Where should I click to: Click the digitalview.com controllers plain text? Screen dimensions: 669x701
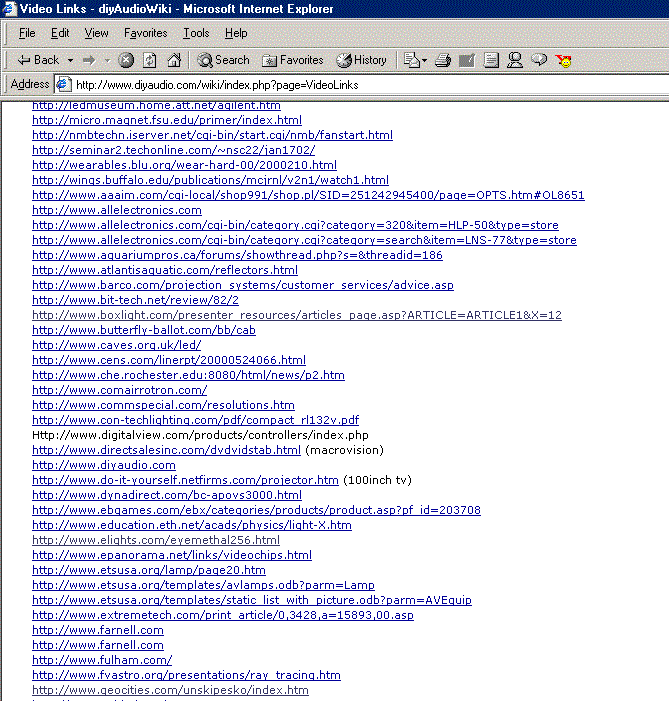[x=200, y=435]
